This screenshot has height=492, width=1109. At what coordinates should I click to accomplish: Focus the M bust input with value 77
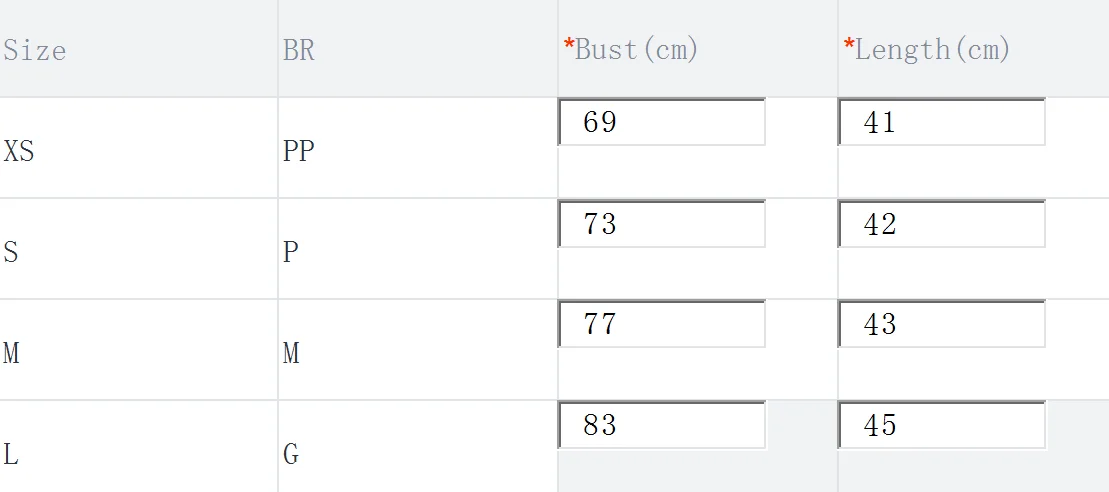coord(661,325)
